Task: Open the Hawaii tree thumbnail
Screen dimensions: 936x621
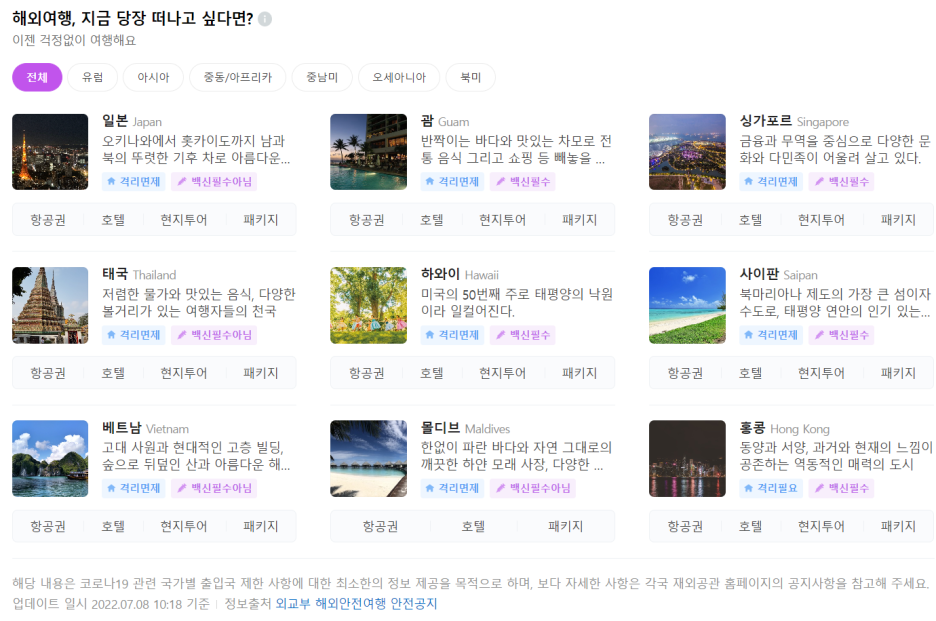Action: 369,305
